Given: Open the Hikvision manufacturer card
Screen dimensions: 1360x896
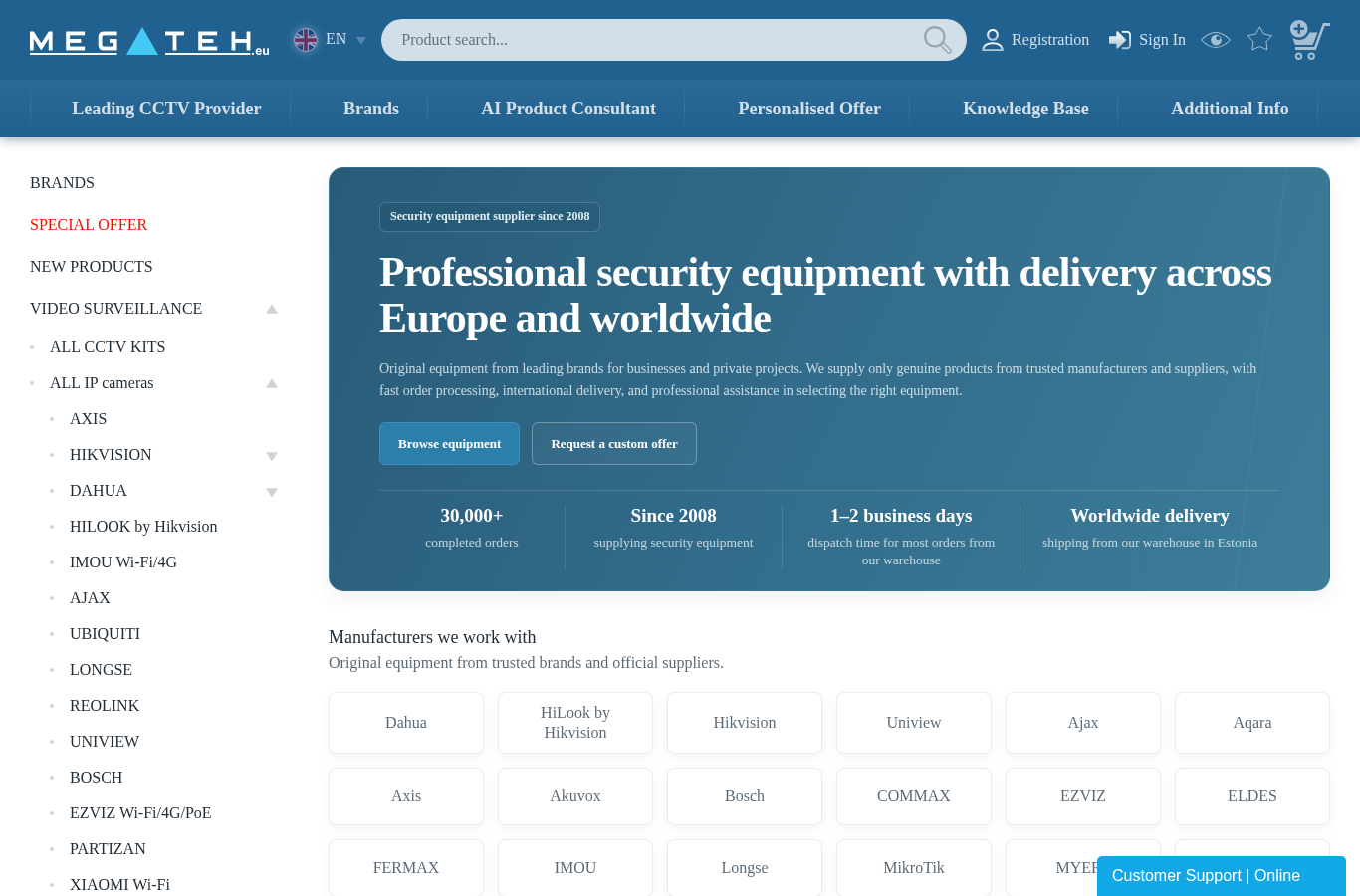Looking at the screenshot, I should pyautogui.click(x=745, y=723).
